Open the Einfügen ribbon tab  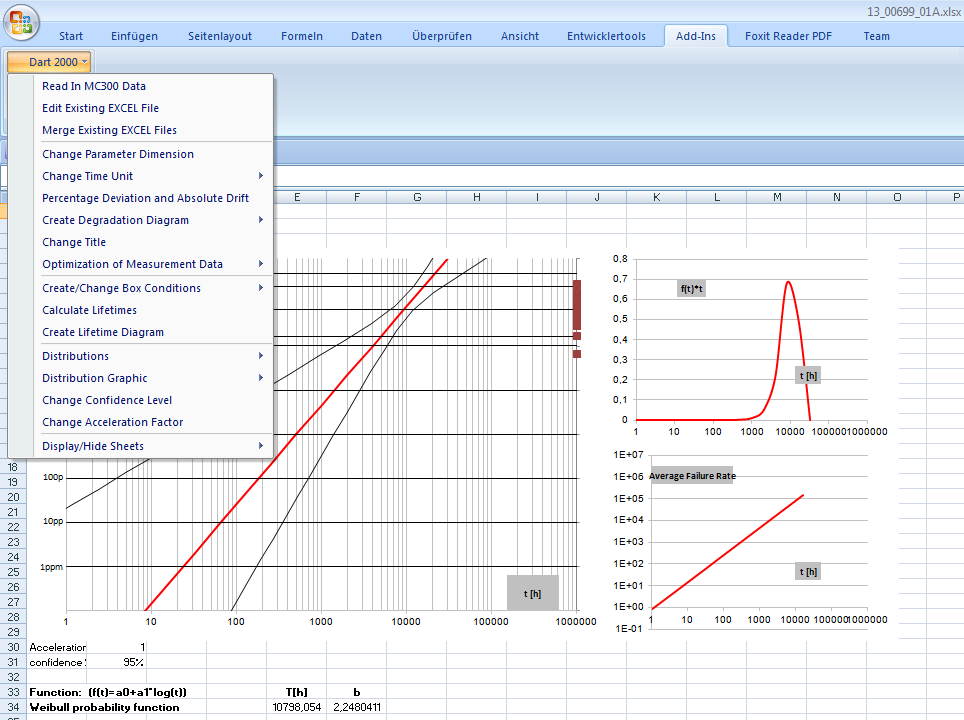(134, 36)
